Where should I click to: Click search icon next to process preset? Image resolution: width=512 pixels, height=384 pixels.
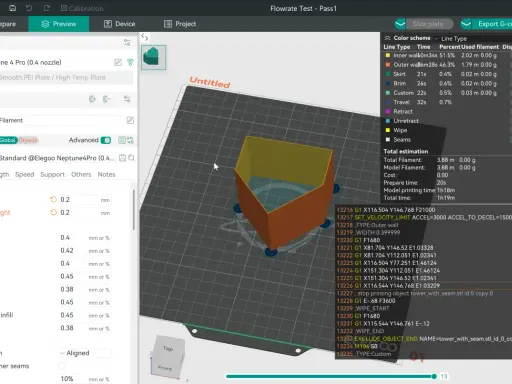pyautogui.click(x=131, y=158)
